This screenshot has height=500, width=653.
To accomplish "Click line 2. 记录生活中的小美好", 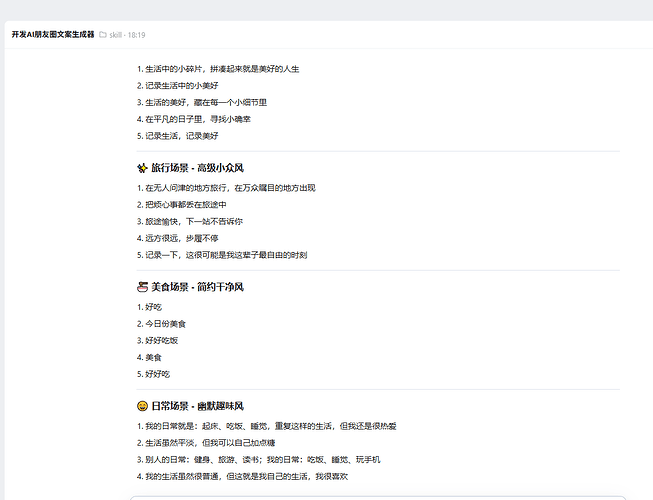I will pyautogui.click(x=178, y=86).
